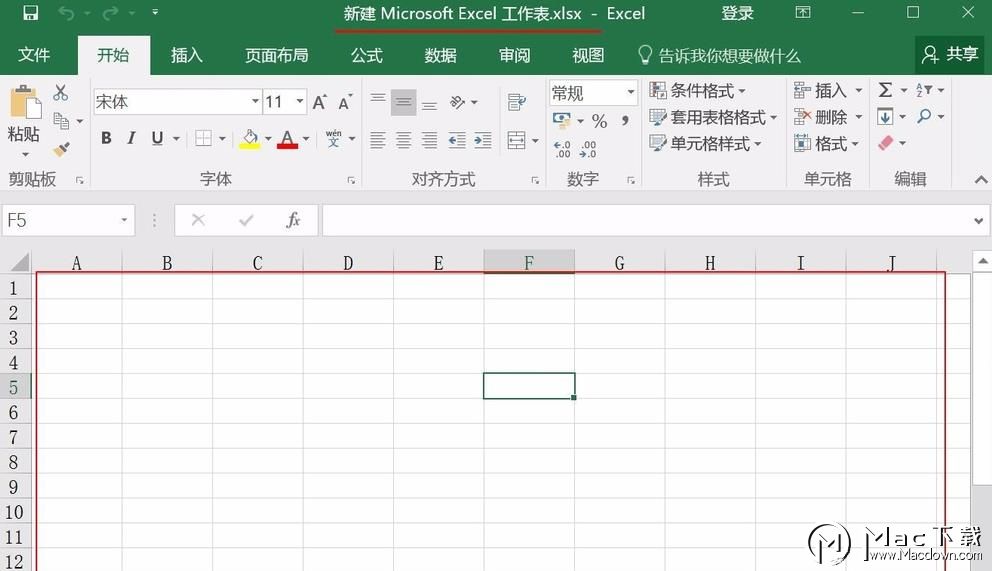The width and height of the screenshot is (992, 571).
Task: Switch to 插入 ribbon tab
Action: 187,56
